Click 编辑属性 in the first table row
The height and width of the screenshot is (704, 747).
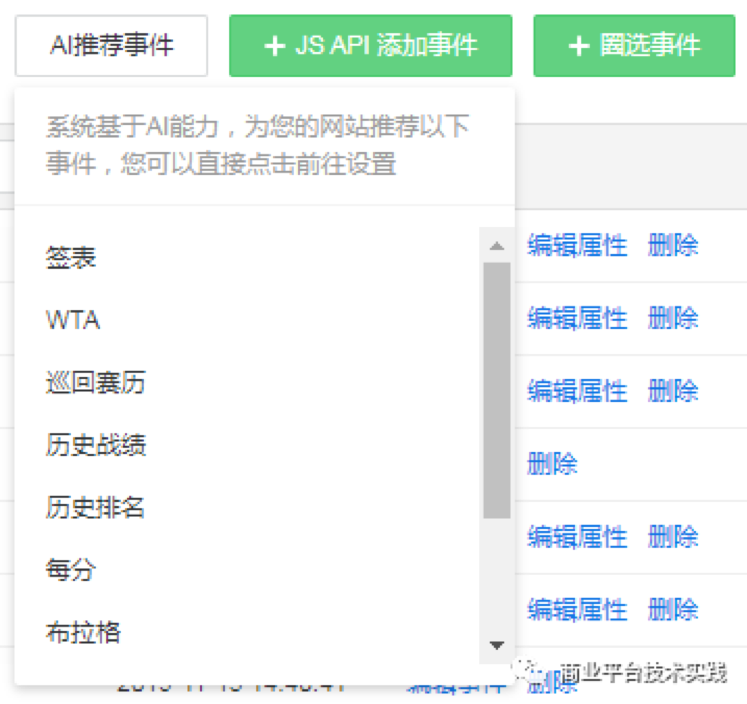point(577,246)
